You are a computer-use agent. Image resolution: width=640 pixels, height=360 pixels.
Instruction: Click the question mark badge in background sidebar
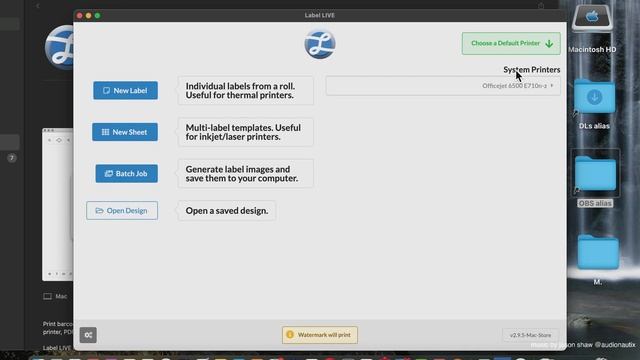click(11, 158)
